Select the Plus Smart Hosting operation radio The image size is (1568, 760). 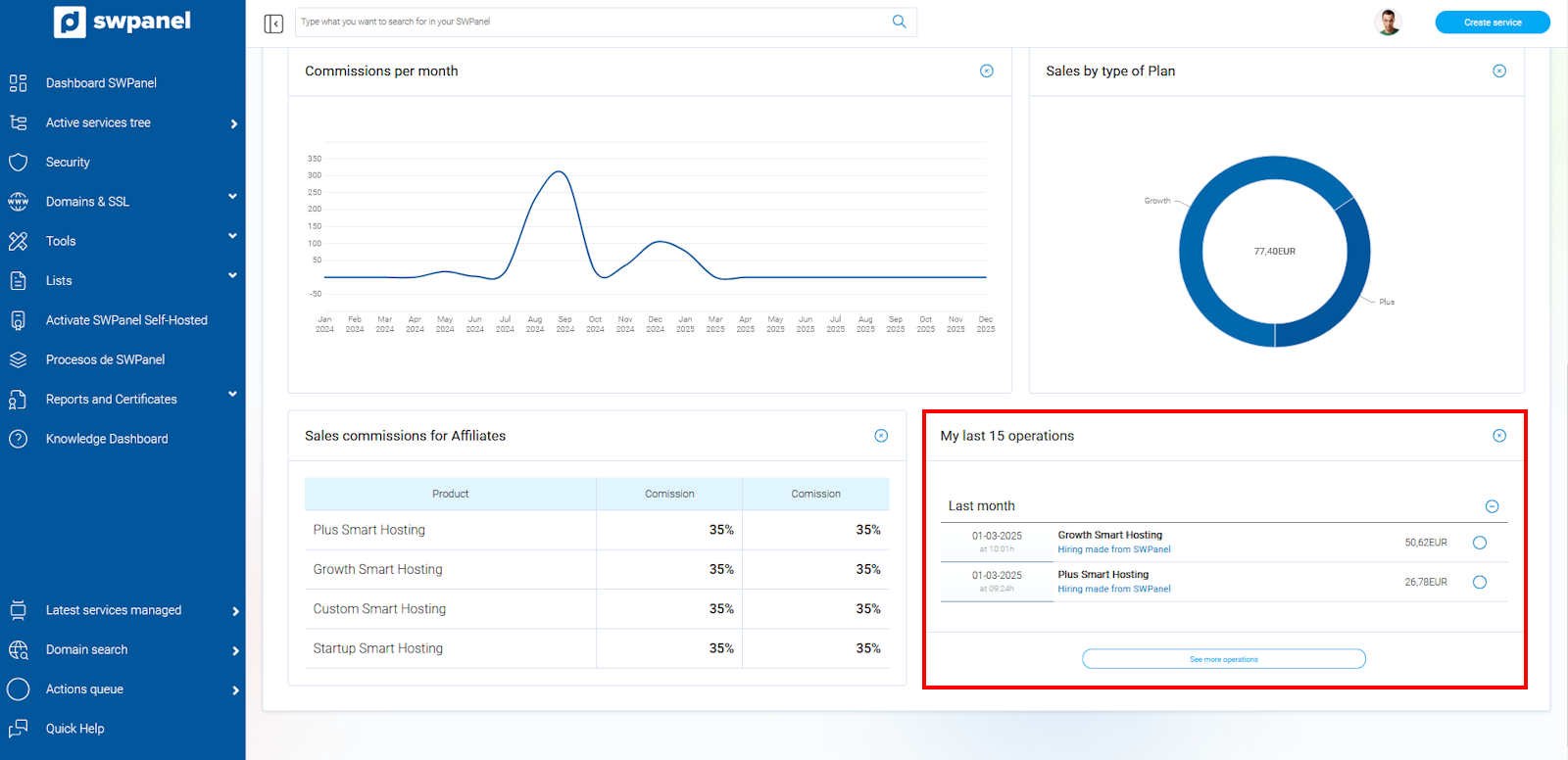tap(1479, 583)
